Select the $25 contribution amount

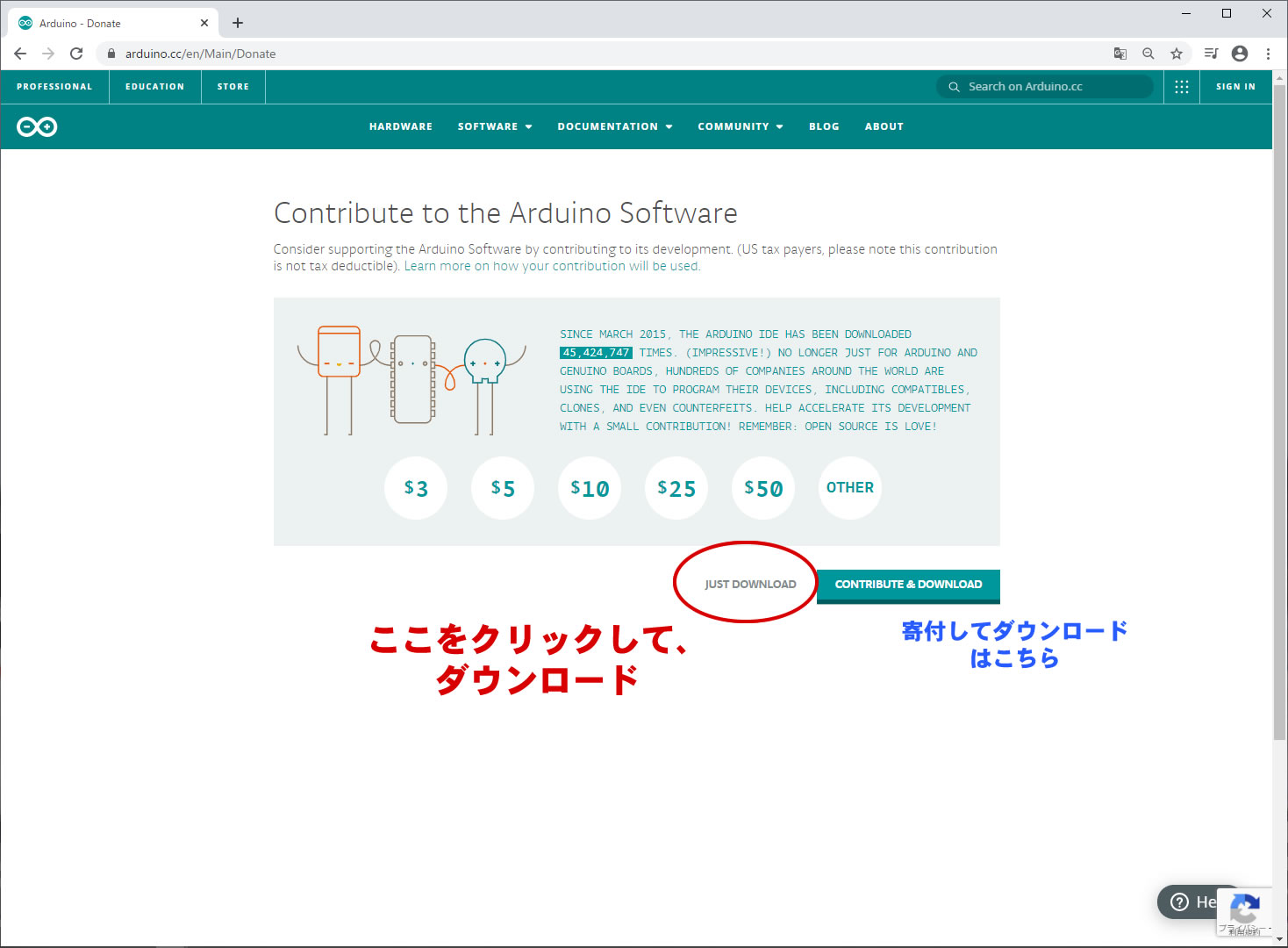point(676,488)
